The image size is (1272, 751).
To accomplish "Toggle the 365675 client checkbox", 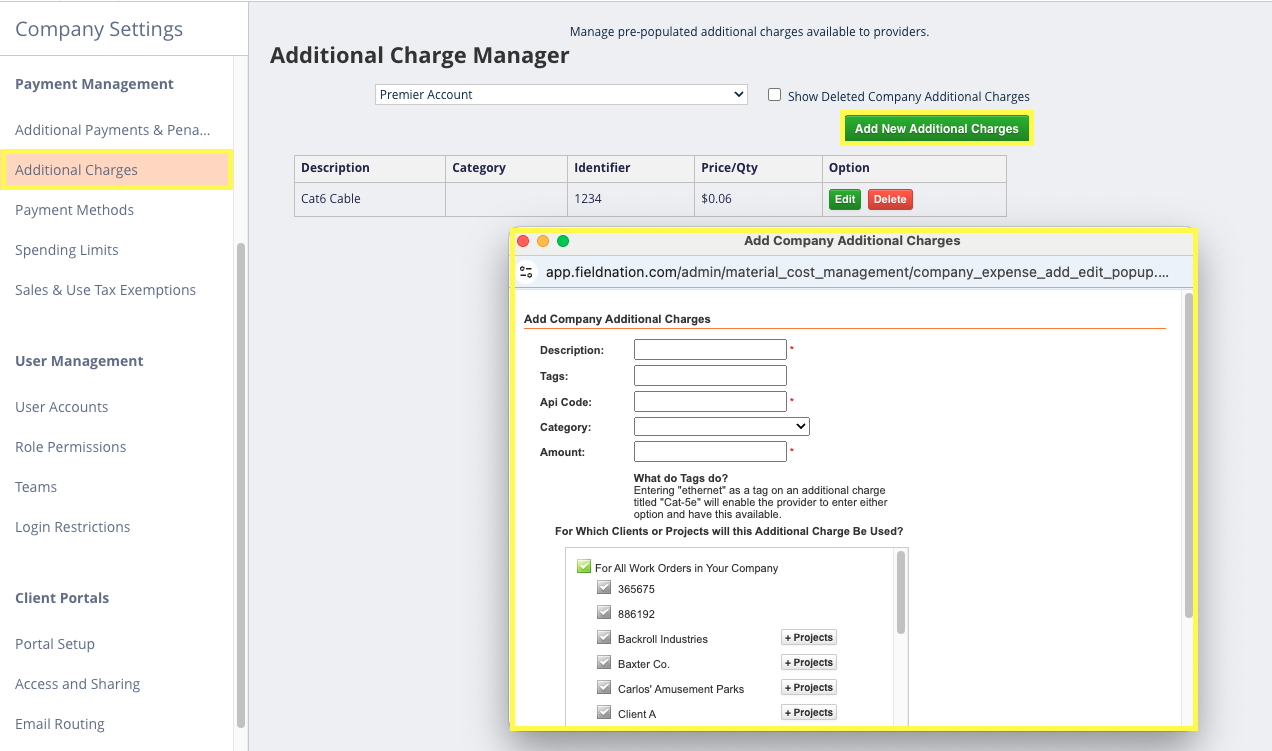I will pos(604,588).
